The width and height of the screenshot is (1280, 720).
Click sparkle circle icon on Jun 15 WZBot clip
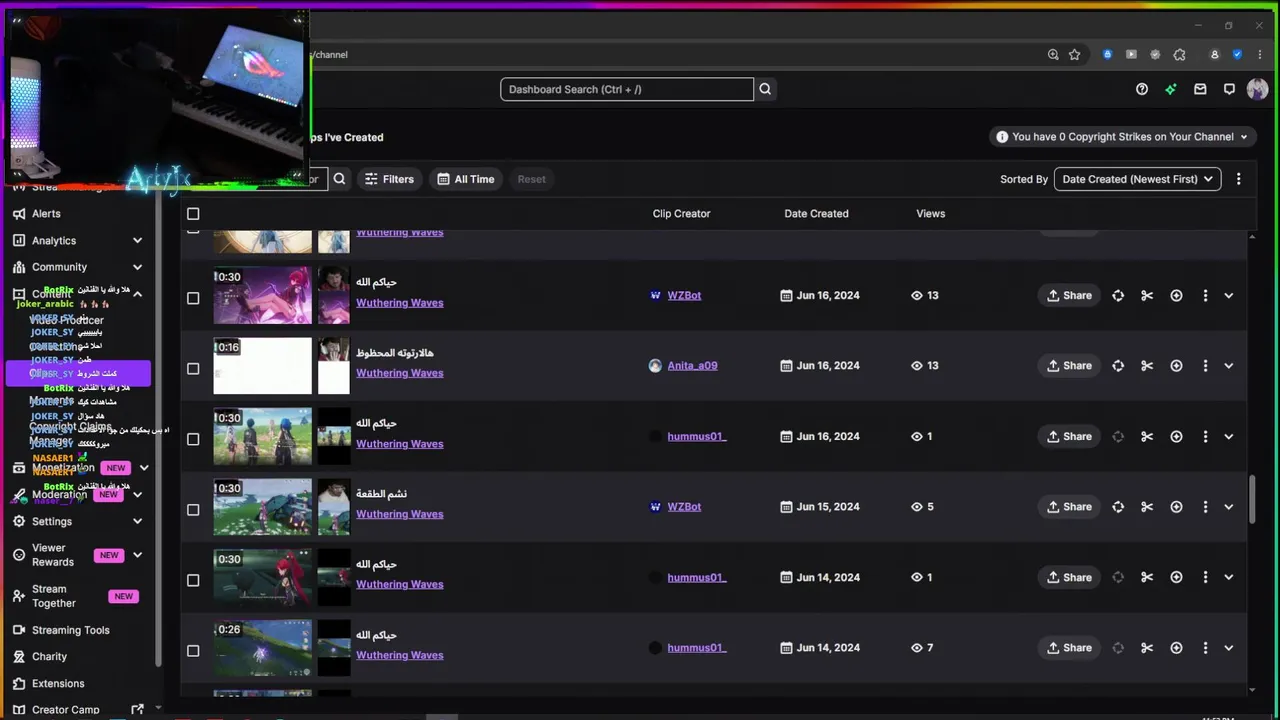point(1176,507)
